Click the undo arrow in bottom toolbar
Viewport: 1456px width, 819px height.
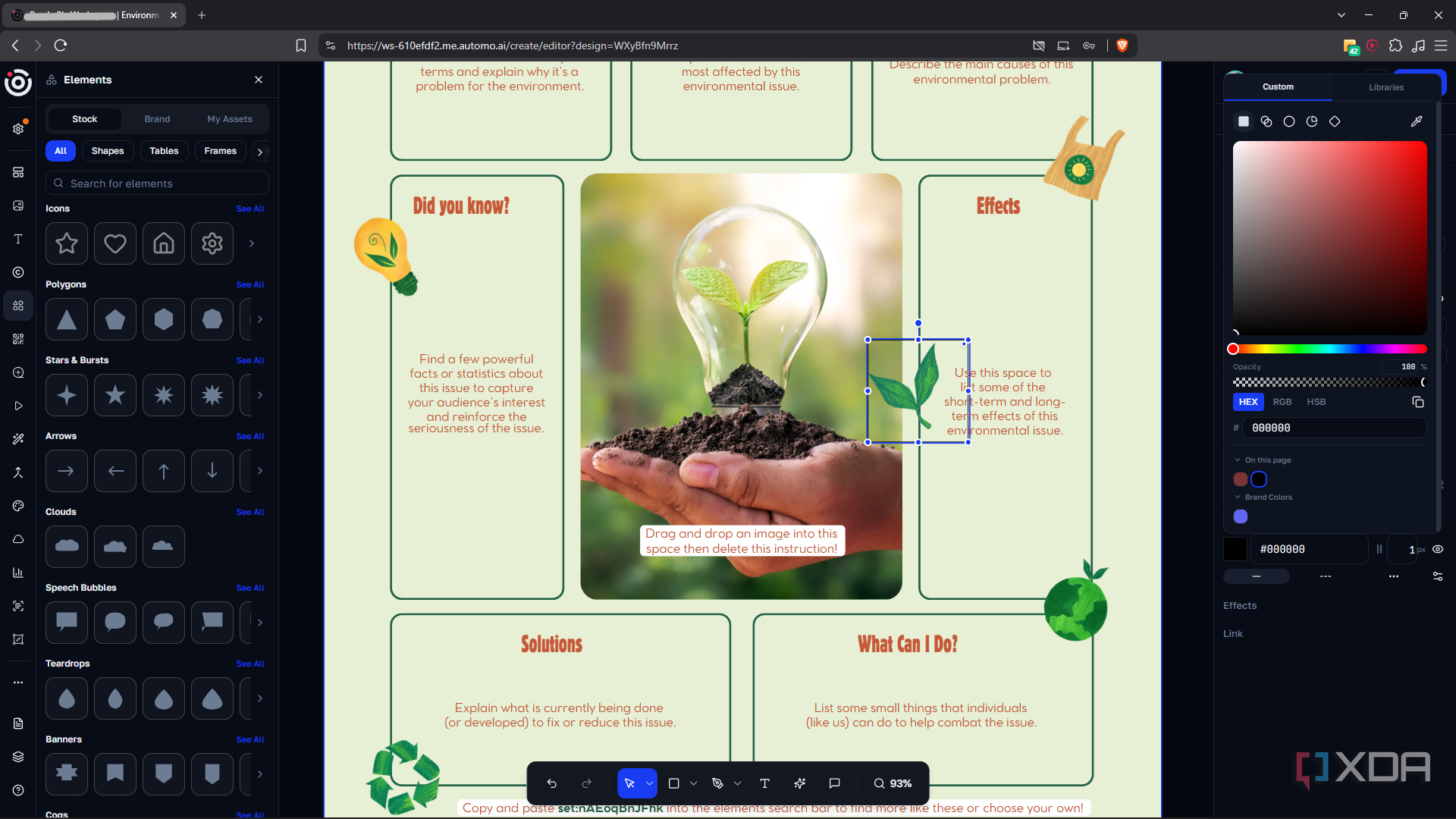coord(552,783)
